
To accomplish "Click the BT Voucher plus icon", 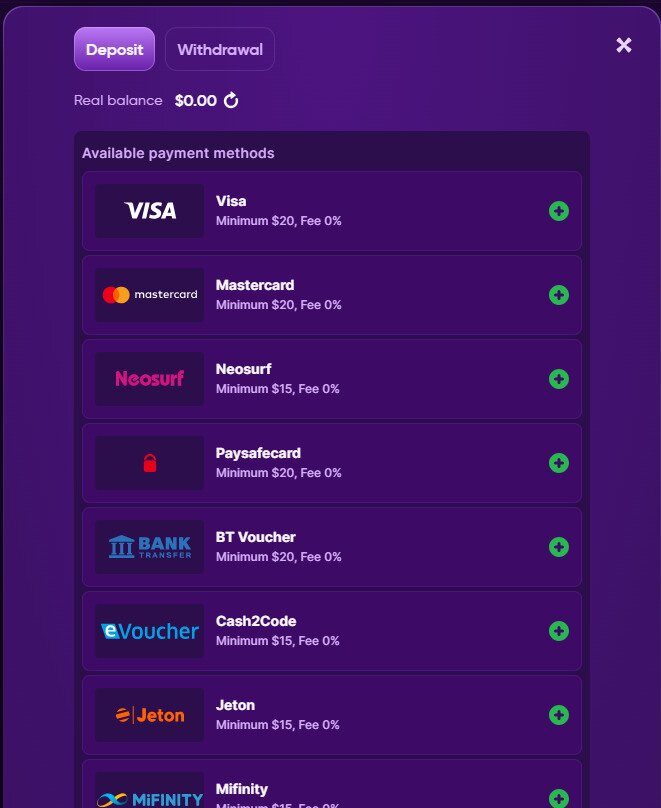I will coord(558,547).
